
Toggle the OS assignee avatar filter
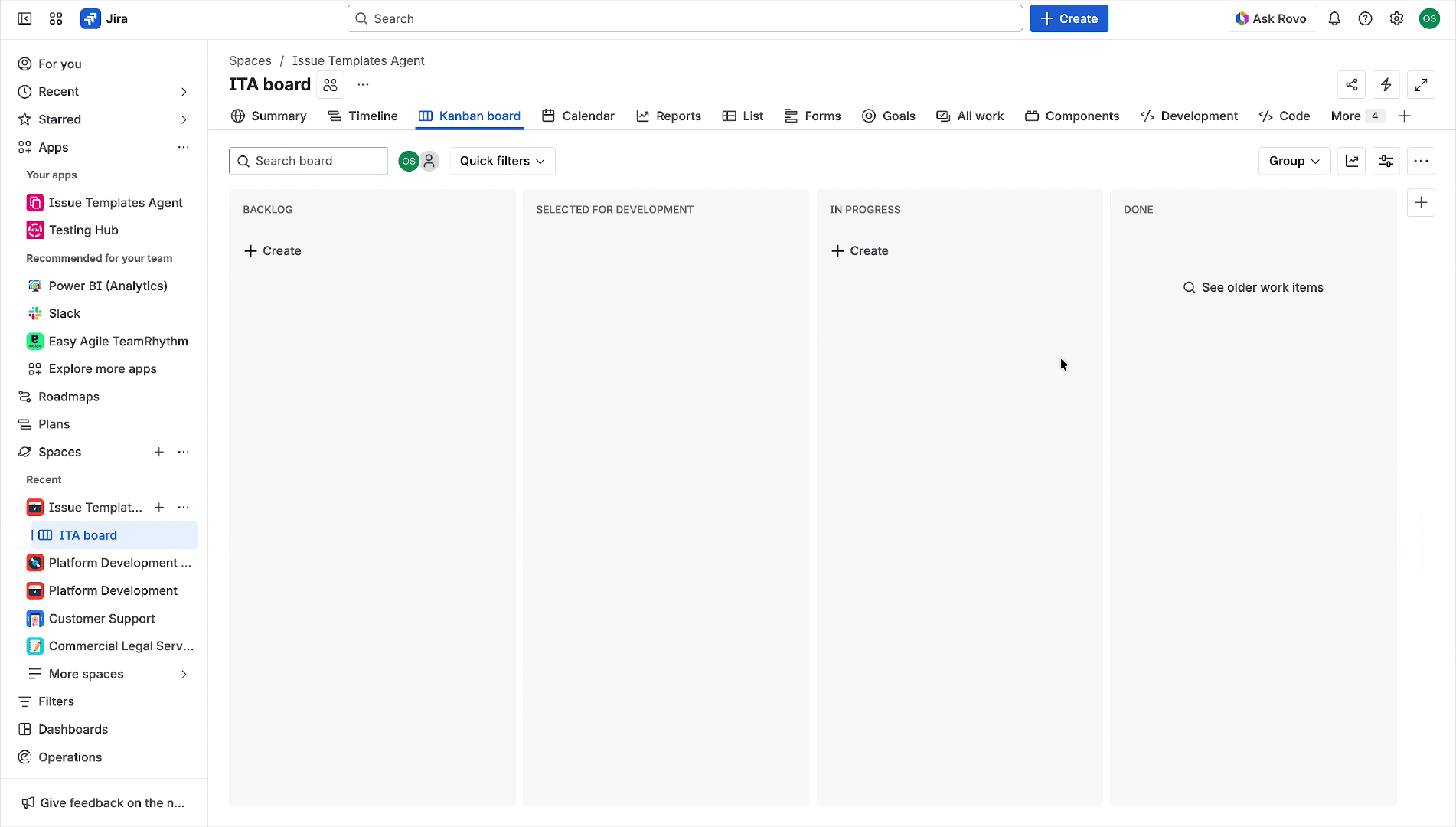(409, 161)
